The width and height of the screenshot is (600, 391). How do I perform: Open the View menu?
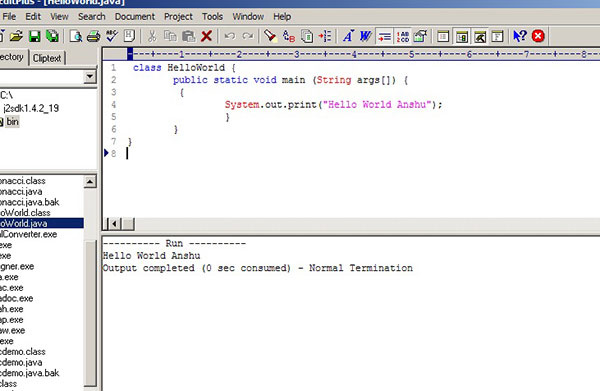pyautogui.click(x=59, y=17)
